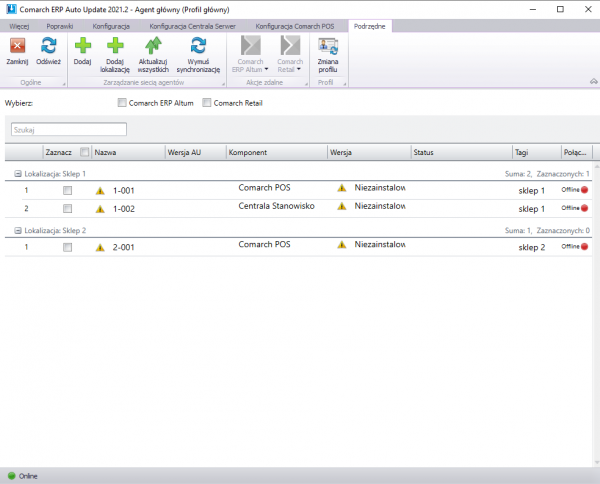600x484 pixels.
Task: Collapse the ribbon with the chevron arrow
Action: click(x=593, y=81)
